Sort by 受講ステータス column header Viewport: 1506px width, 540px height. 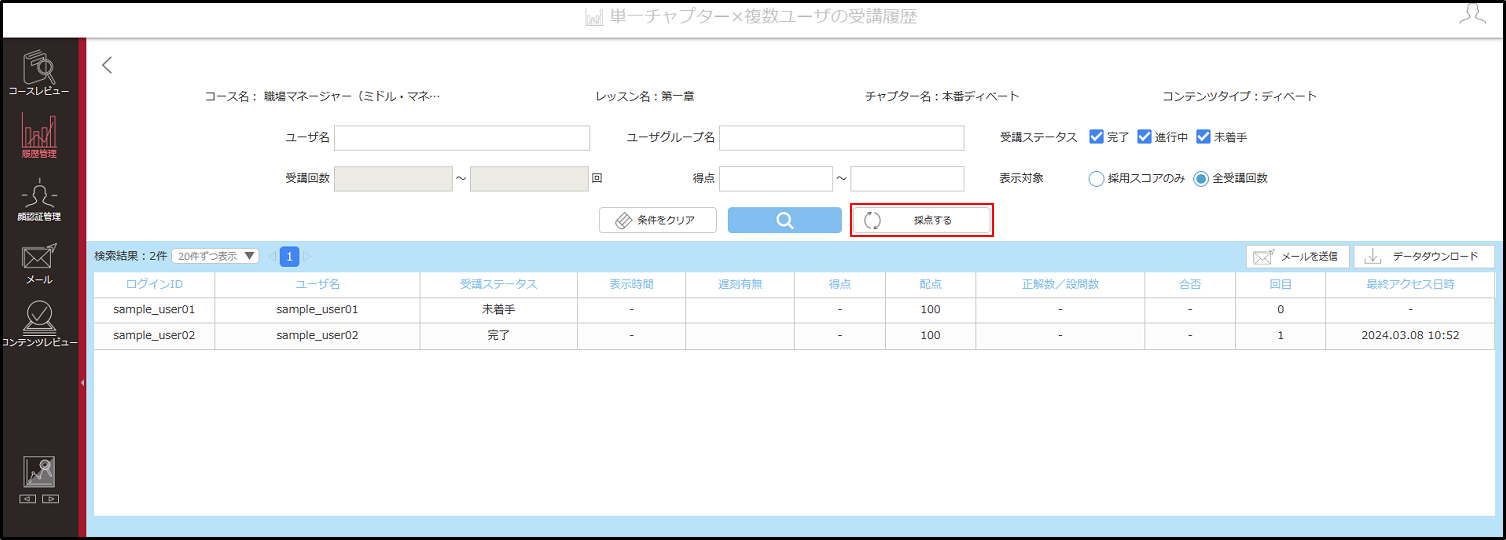click(498, 284)
